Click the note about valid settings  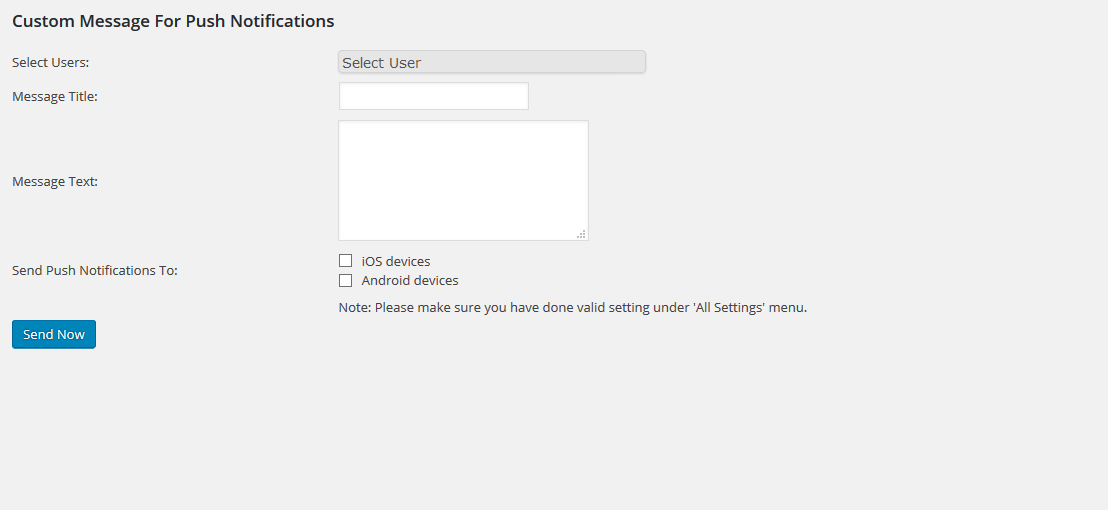(573, 308)
